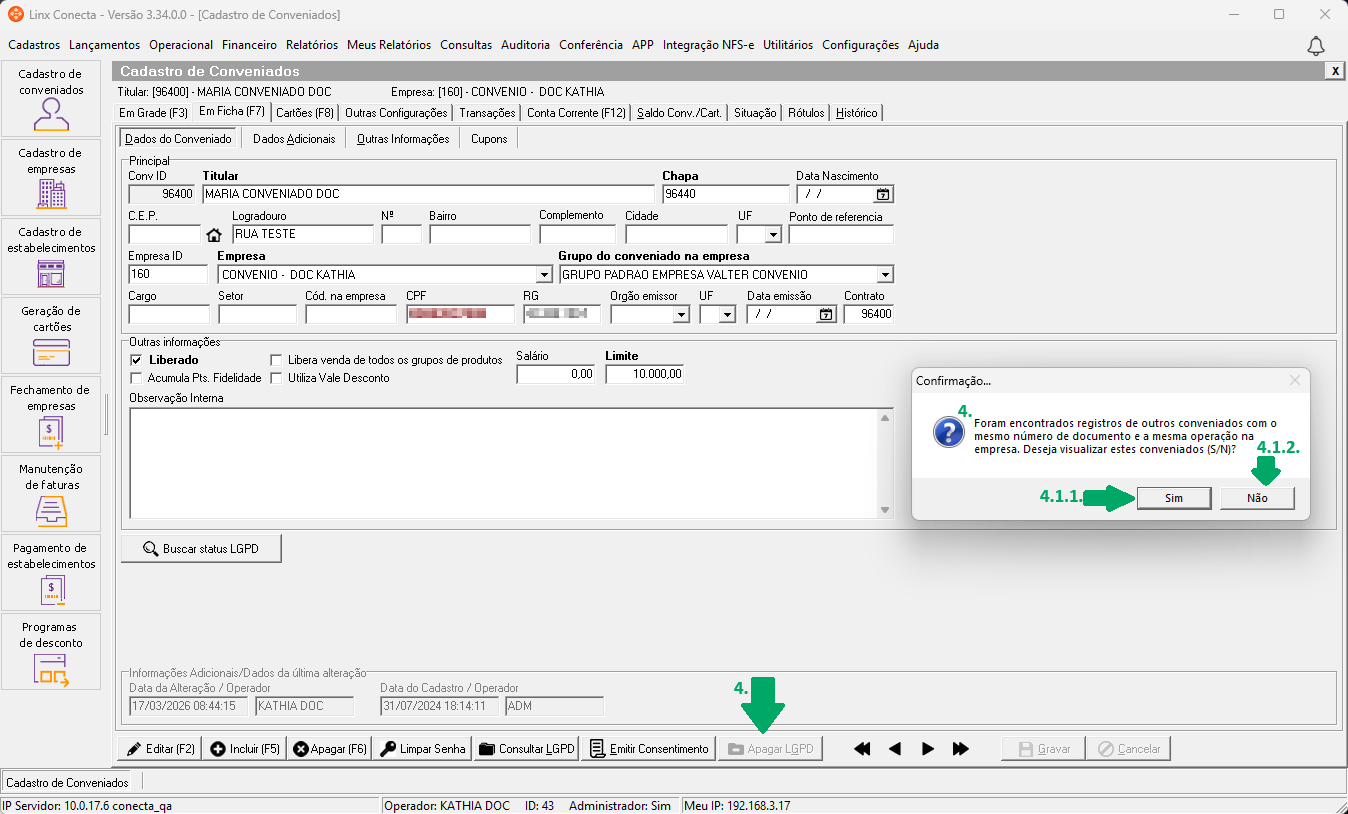Screen dimensions: 1348x814
Task: Open Geração de cartões sidebar icon
Action: coord(51,335)
